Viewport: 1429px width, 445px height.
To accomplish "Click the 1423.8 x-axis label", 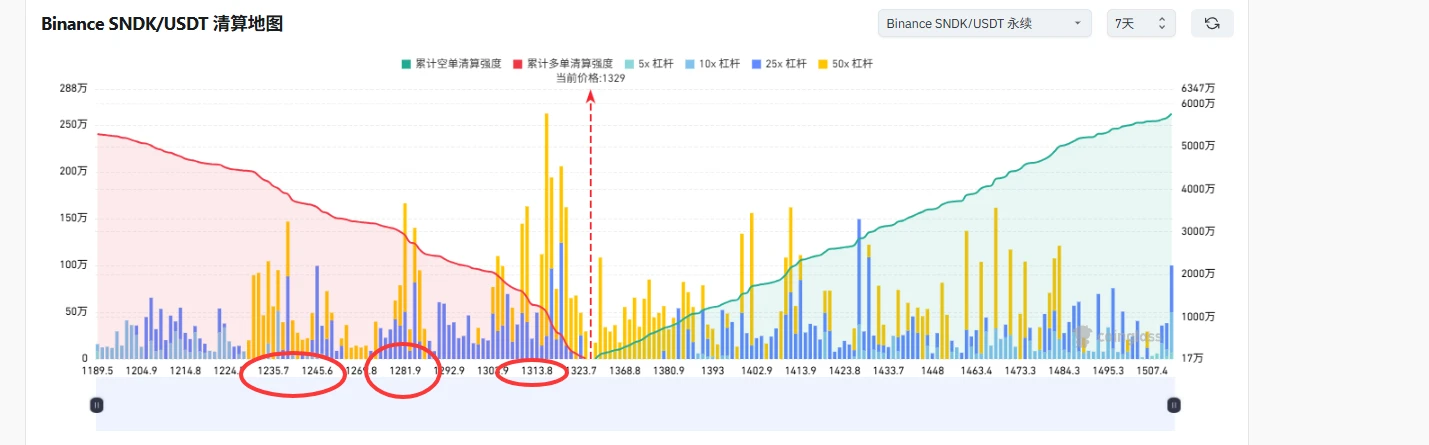I will [845, 371].
